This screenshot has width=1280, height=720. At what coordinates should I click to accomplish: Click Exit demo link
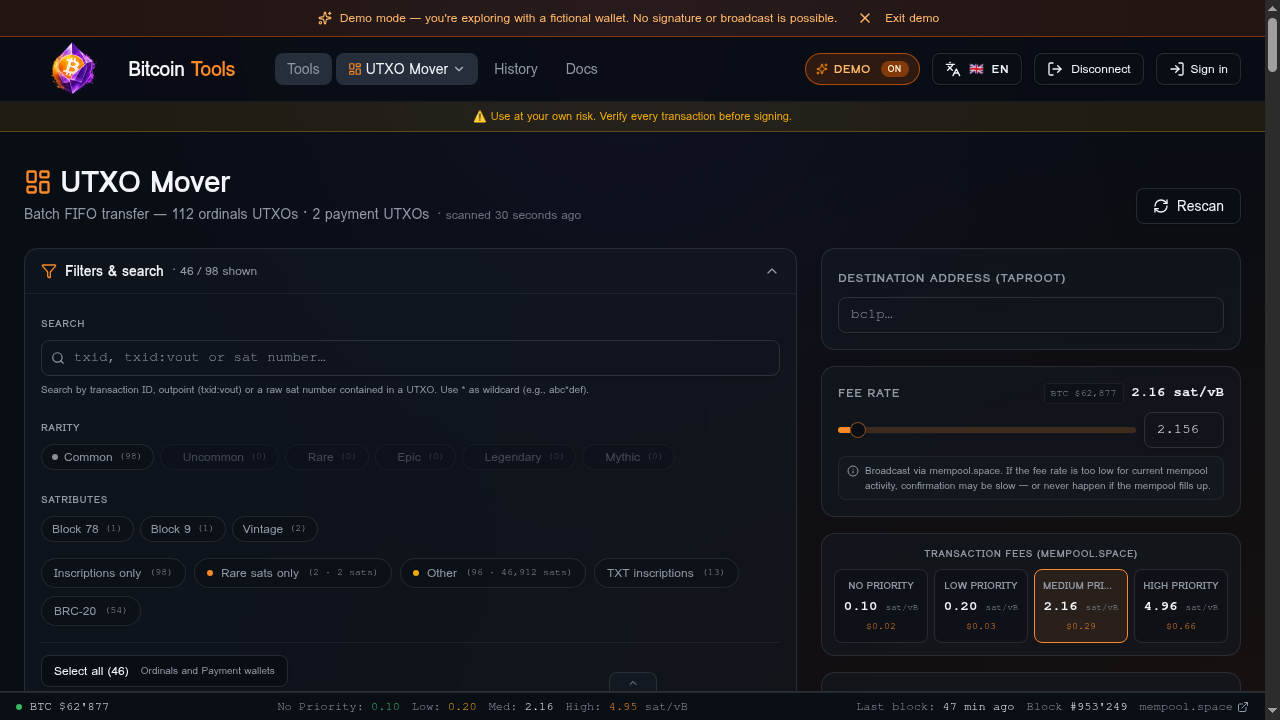[912, 18]
